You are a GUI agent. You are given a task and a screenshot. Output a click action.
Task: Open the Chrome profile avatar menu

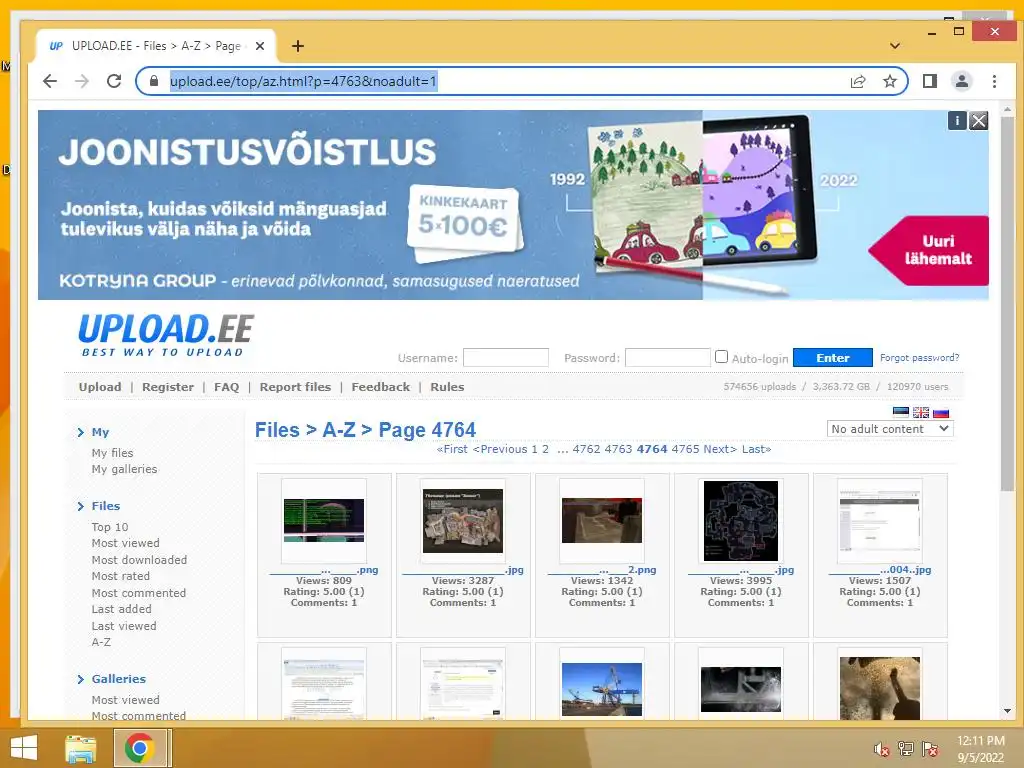tap(962, 81)
